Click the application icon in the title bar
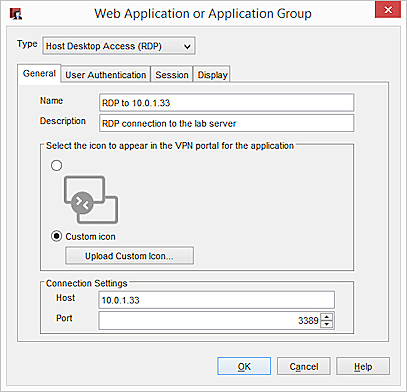This screenshot has width=407, height=392. click(x=16, y=14)
